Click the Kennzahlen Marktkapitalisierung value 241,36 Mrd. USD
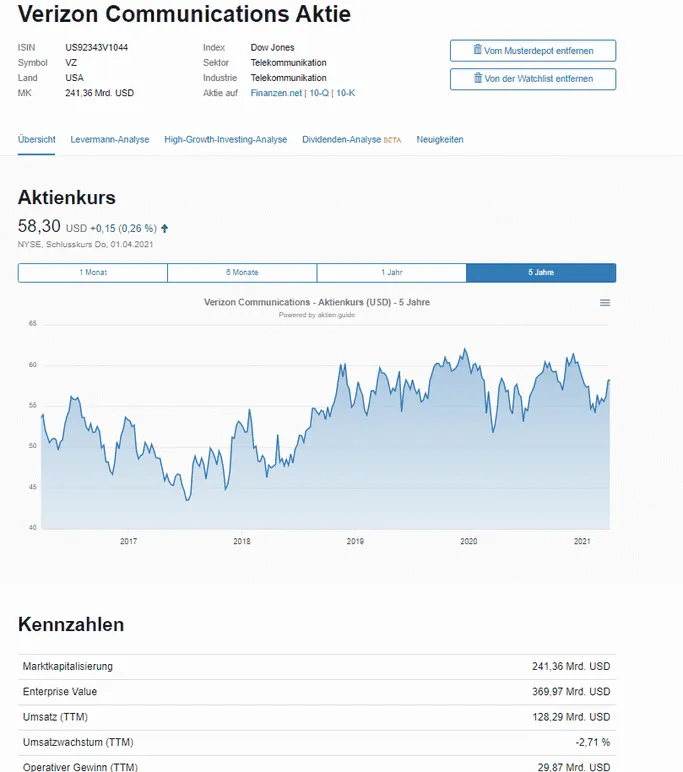 tap(571, 667)
